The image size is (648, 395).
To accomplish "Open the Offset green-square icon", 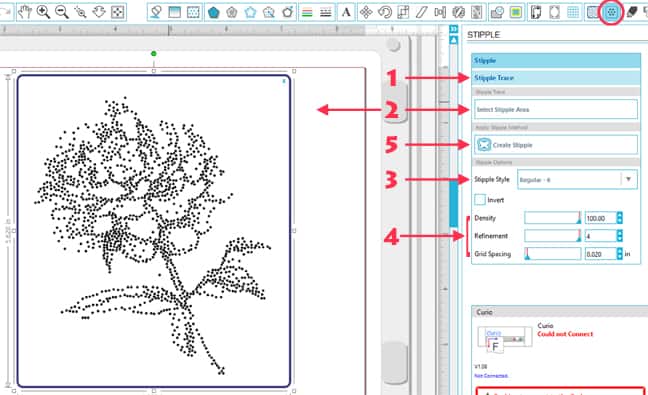I will coord(516,12).
